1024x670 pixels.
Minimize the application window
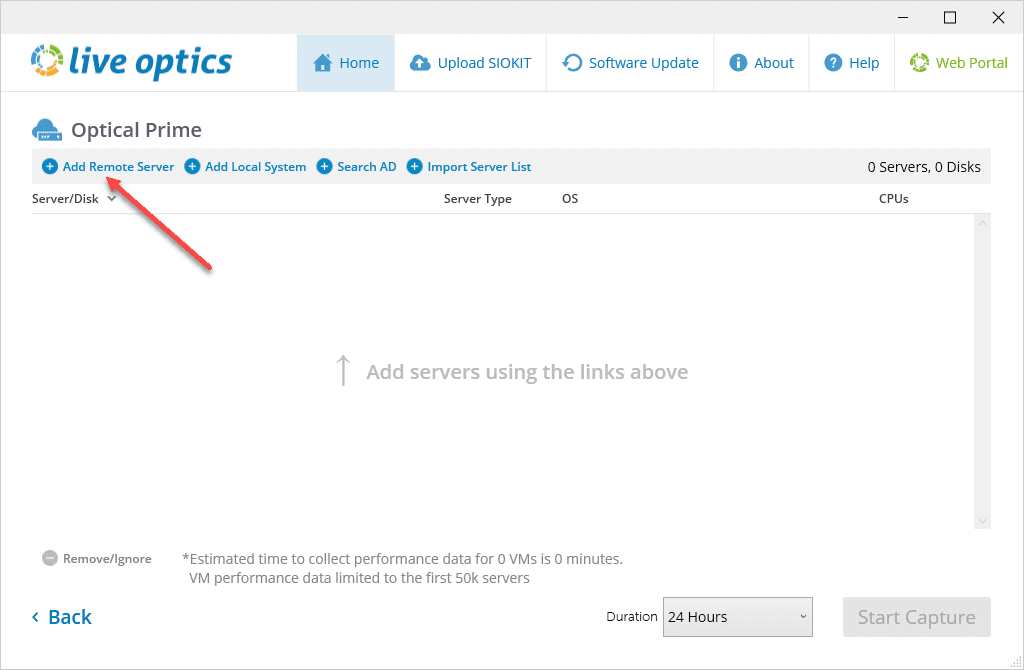point(903,18)
